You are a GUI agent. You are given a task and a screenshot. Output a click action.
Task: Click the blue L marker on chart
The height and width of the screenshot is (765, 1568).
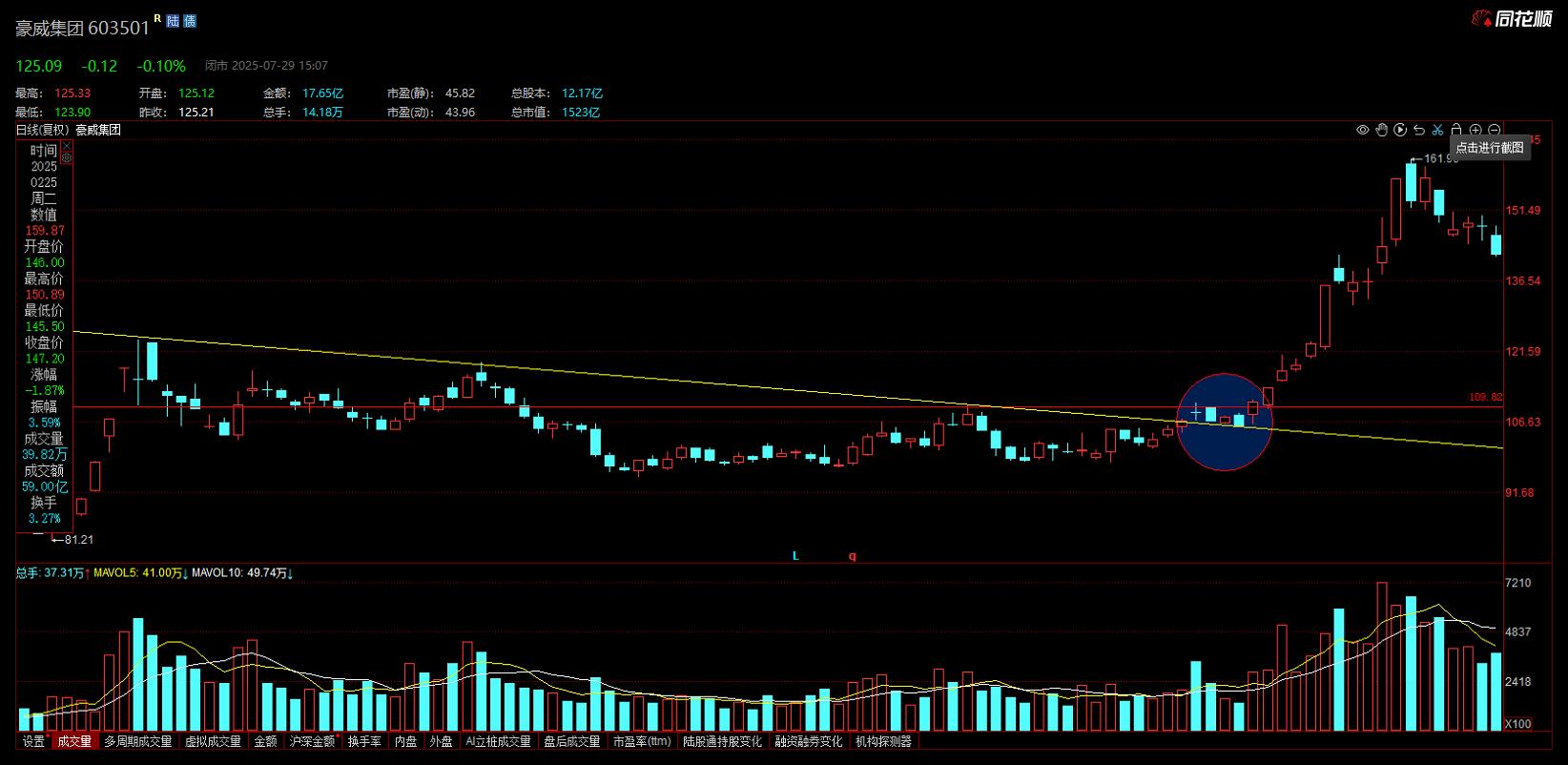point(795,556)
